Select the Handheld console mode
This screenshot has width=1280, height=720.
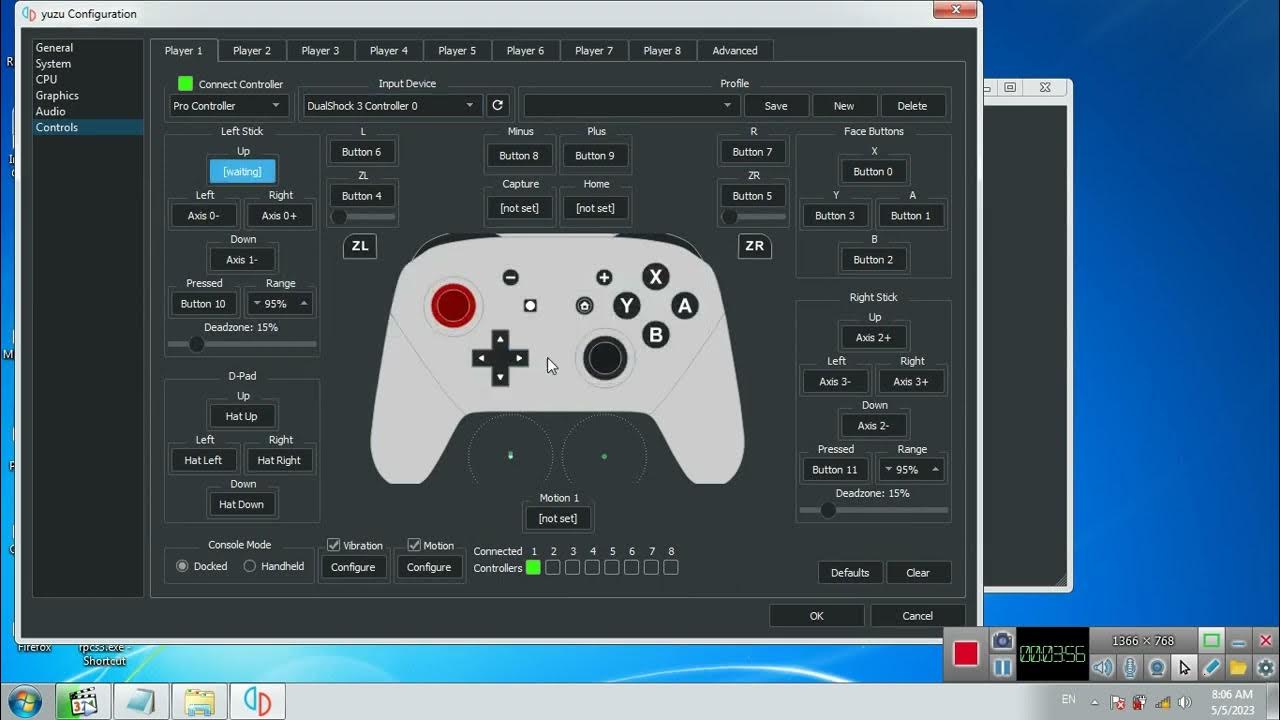250,566
